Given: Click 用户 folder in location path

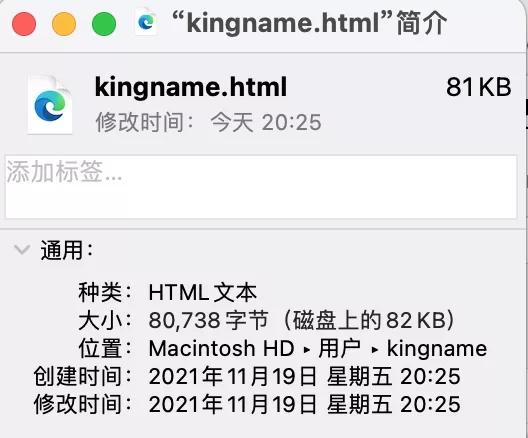Looking at the screenshot, I should (340, 348).
